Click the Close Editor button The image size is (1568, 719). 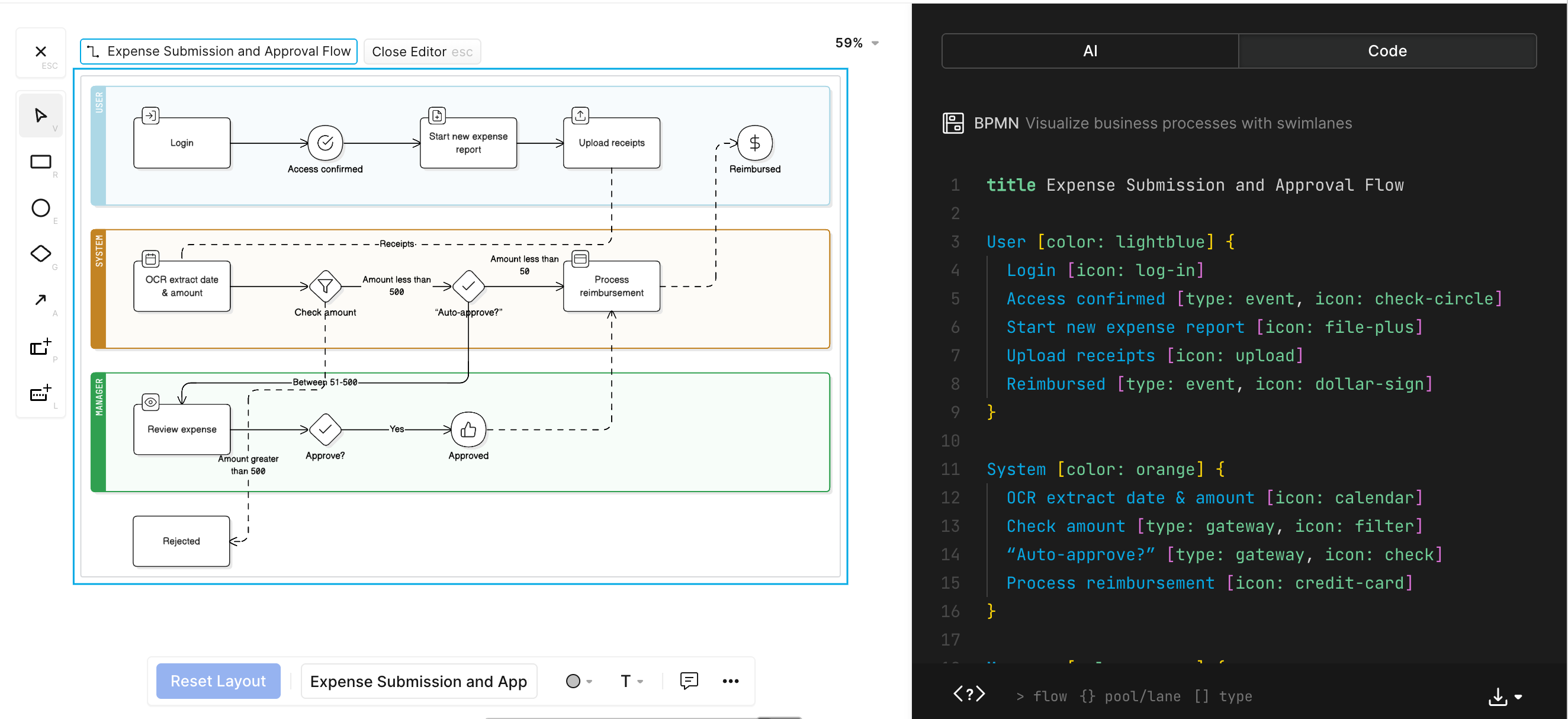pos(422,52)
